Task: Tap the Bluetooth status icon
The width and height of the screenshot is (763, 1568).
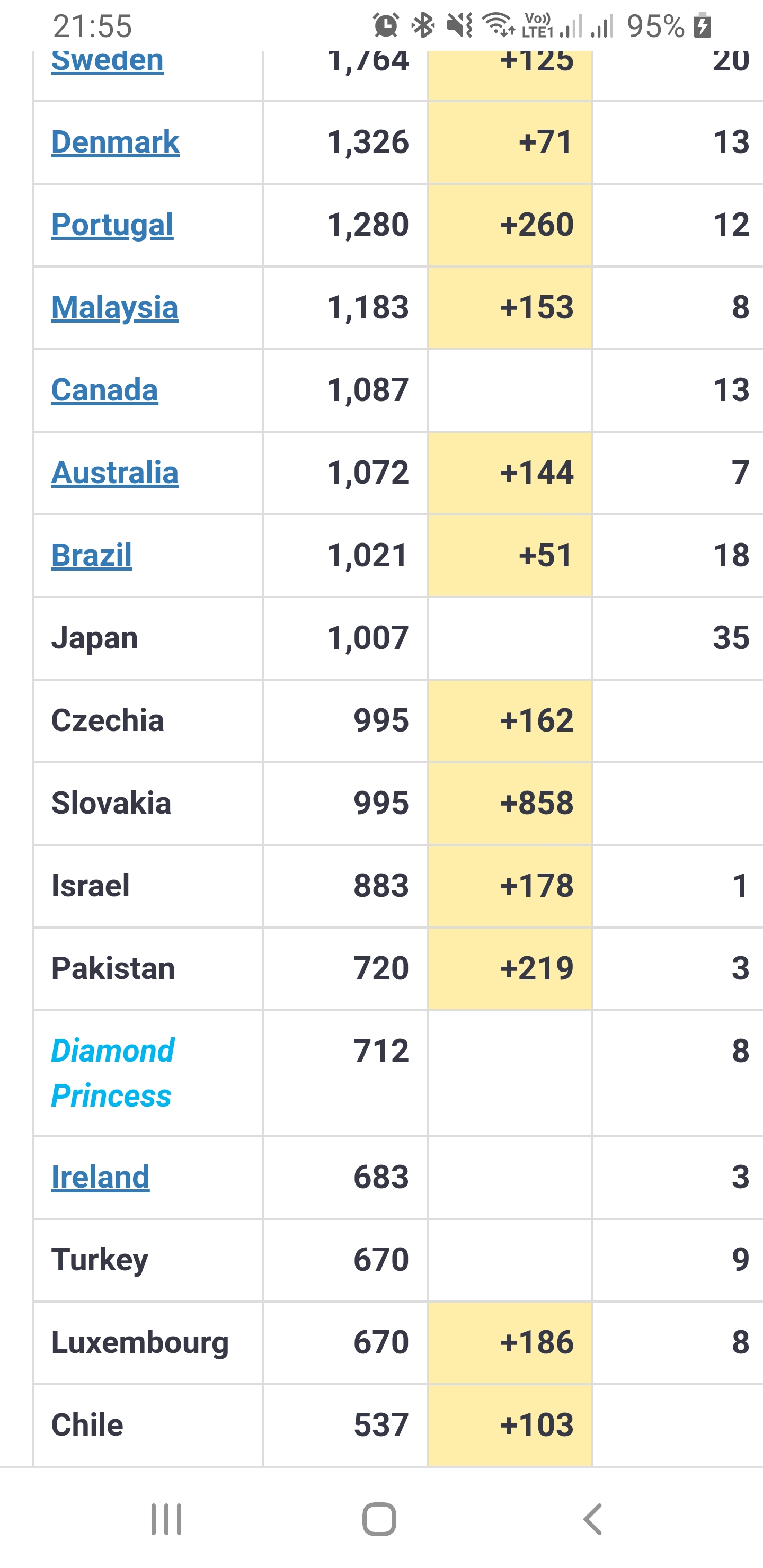Action: (x=423, y=25)
